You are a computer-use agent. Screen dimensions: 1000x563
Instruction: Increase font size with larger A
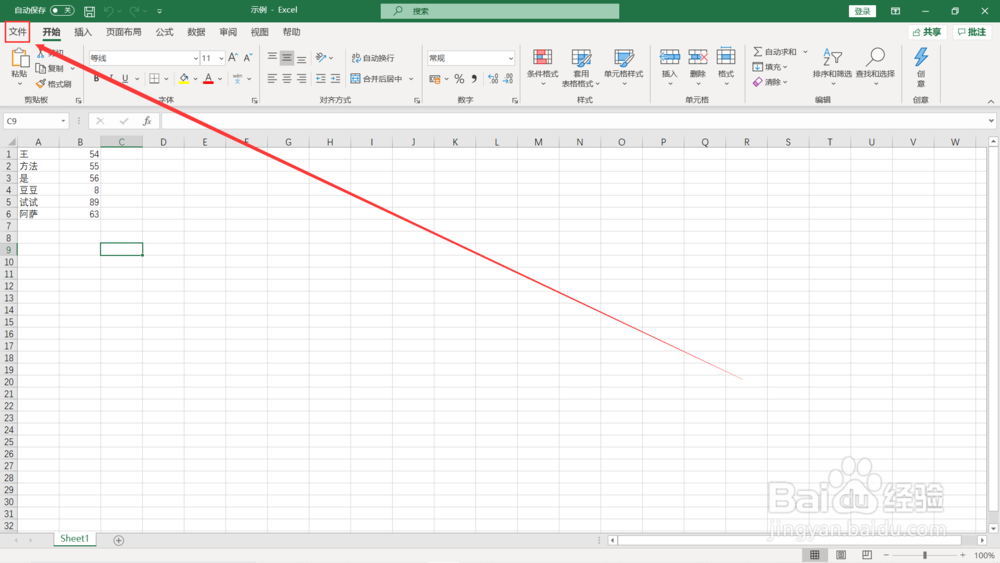[233, 57]
